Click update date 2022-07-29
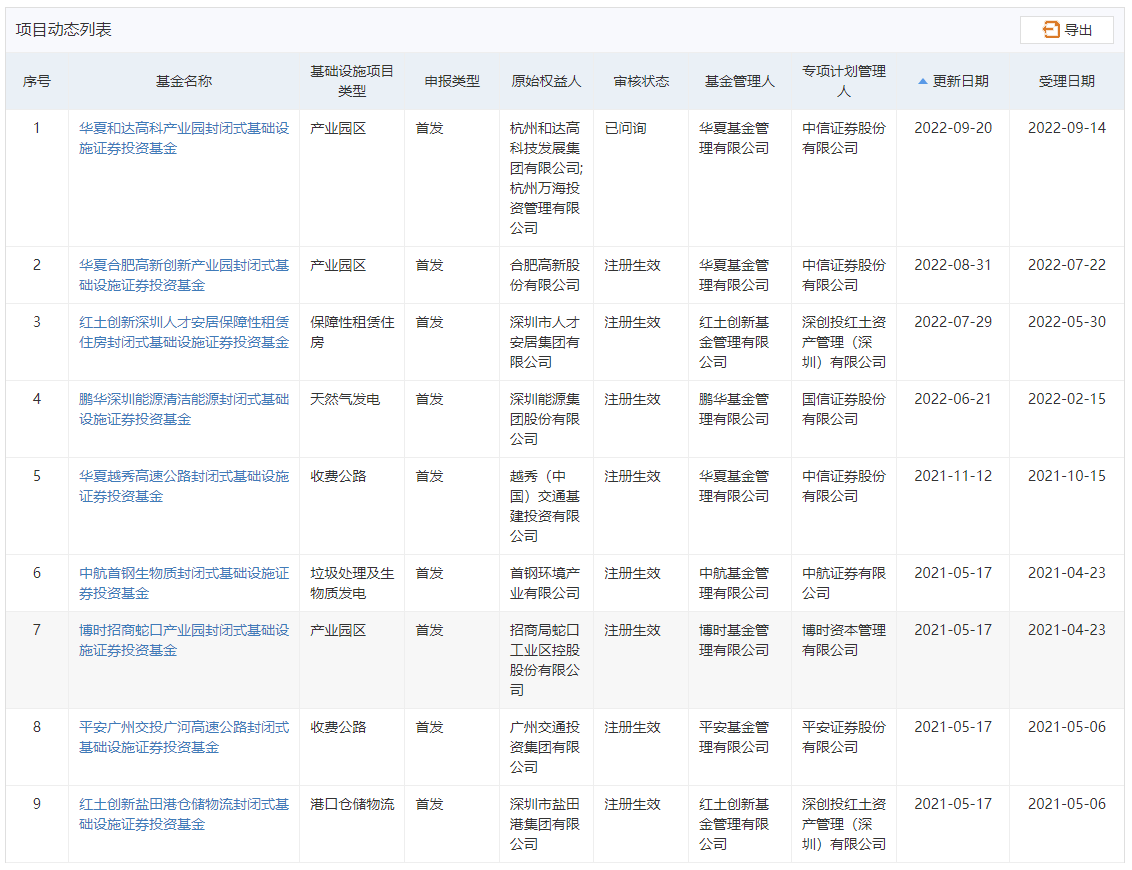This screenshot has height=870, width=1132. [953, 323]
